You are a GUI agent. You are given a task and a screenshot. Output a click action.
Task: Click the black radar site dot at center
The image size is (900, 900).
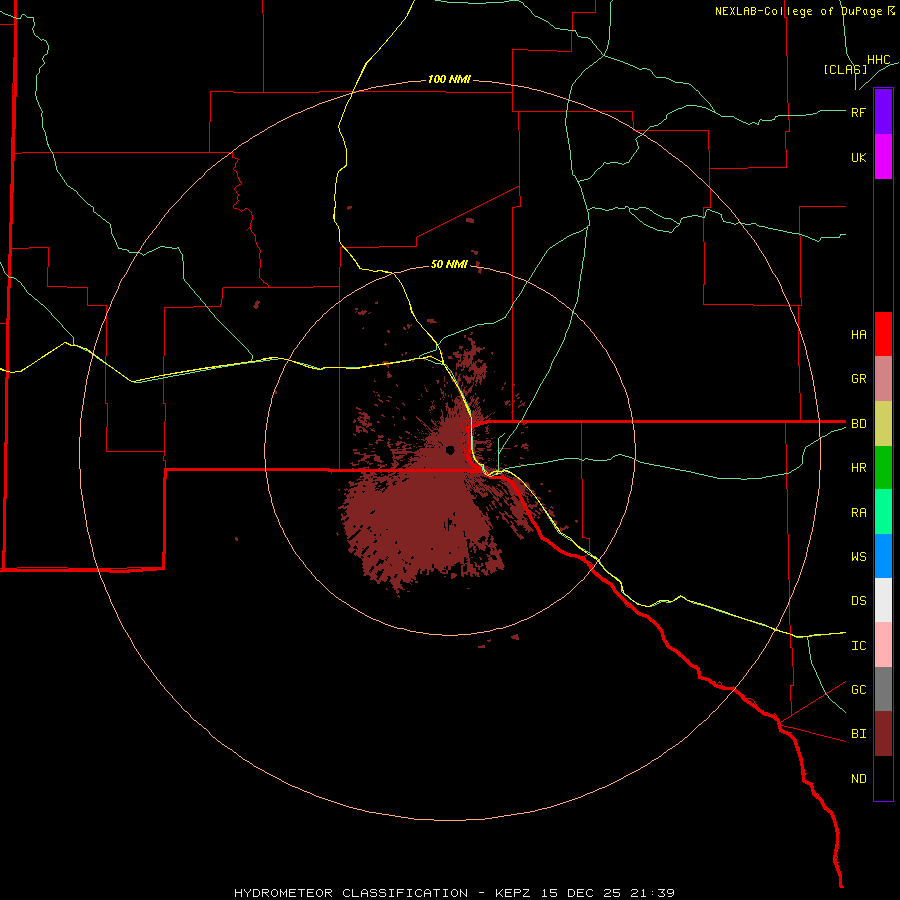(x=450, y=450)
